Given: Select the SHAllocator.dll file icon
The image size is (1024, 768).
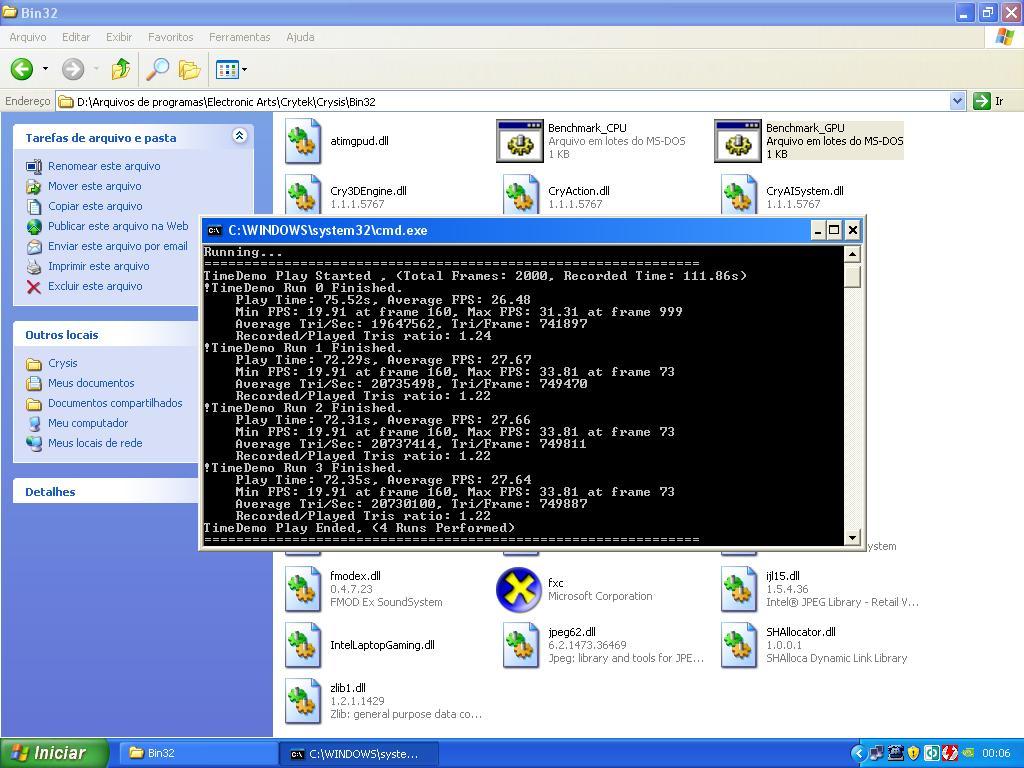Looking at the screenshot, I should 739,645.
